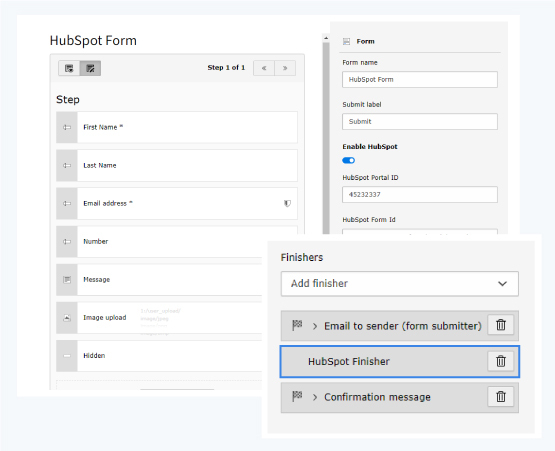Select the Message form element
555x451 pixels.
click(x=159, y=280)
